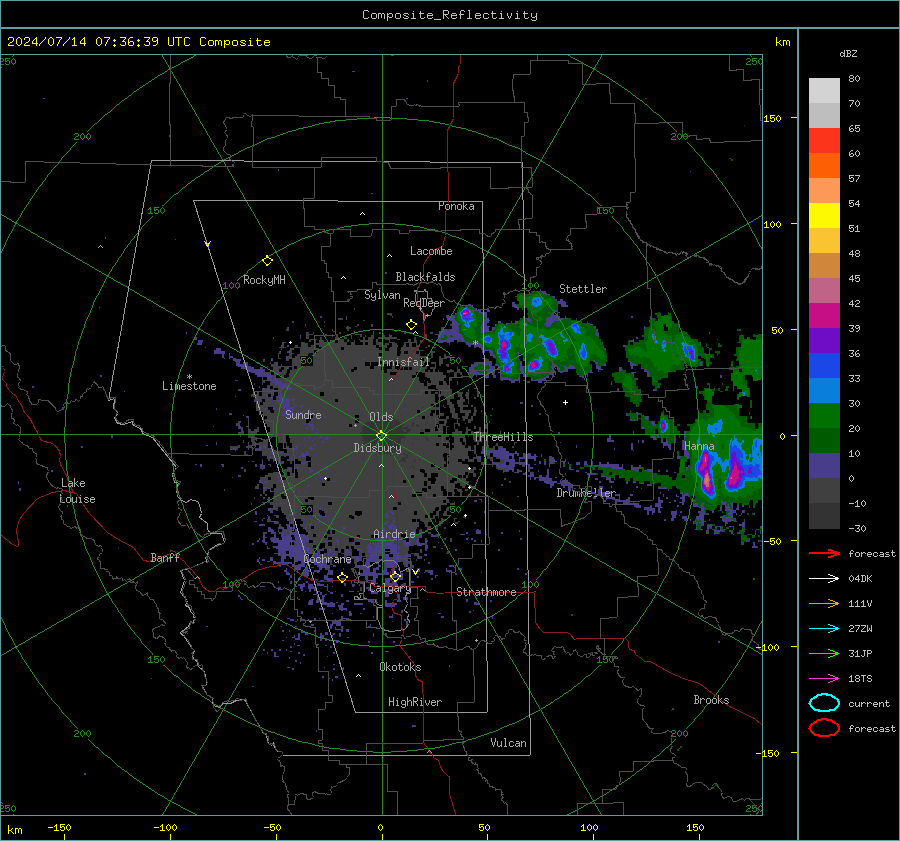The width and height of the screenshot is (900, 841).
Task: Click the Strathmore label
Action: click(x=486, y=592)
